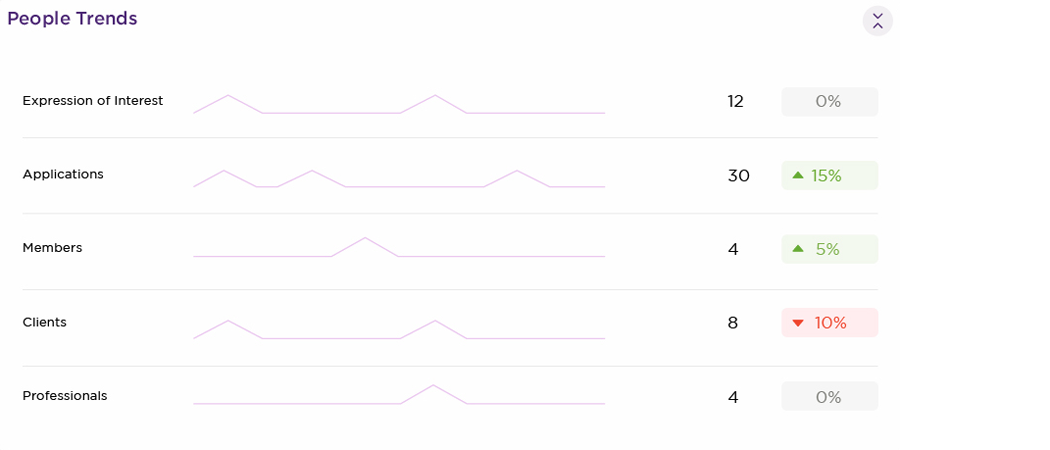
Task: Click the red down arrow beside 10%
Action: pos(798,323)
